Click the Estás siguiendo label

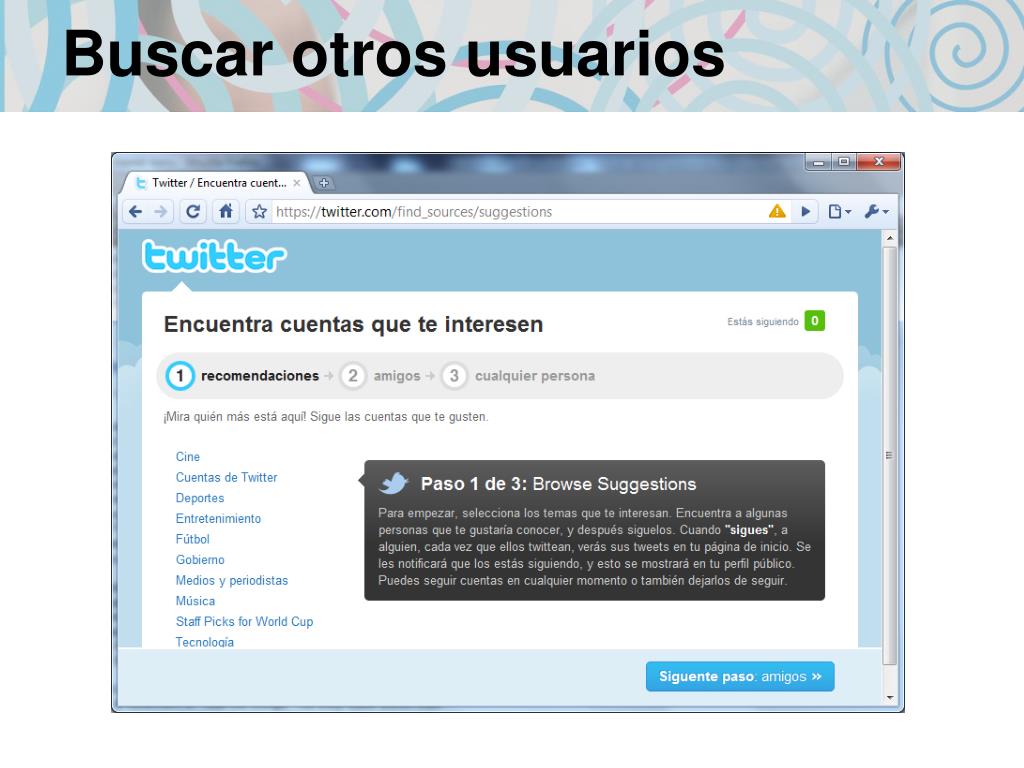point(763,321)
